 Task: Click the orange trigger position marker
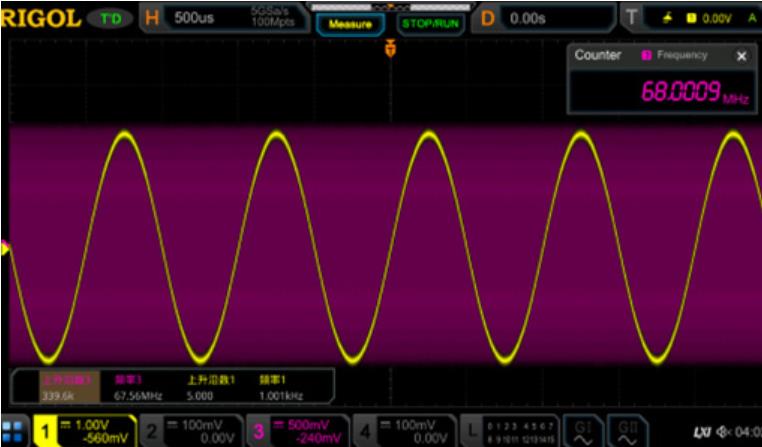coord(390,49)
